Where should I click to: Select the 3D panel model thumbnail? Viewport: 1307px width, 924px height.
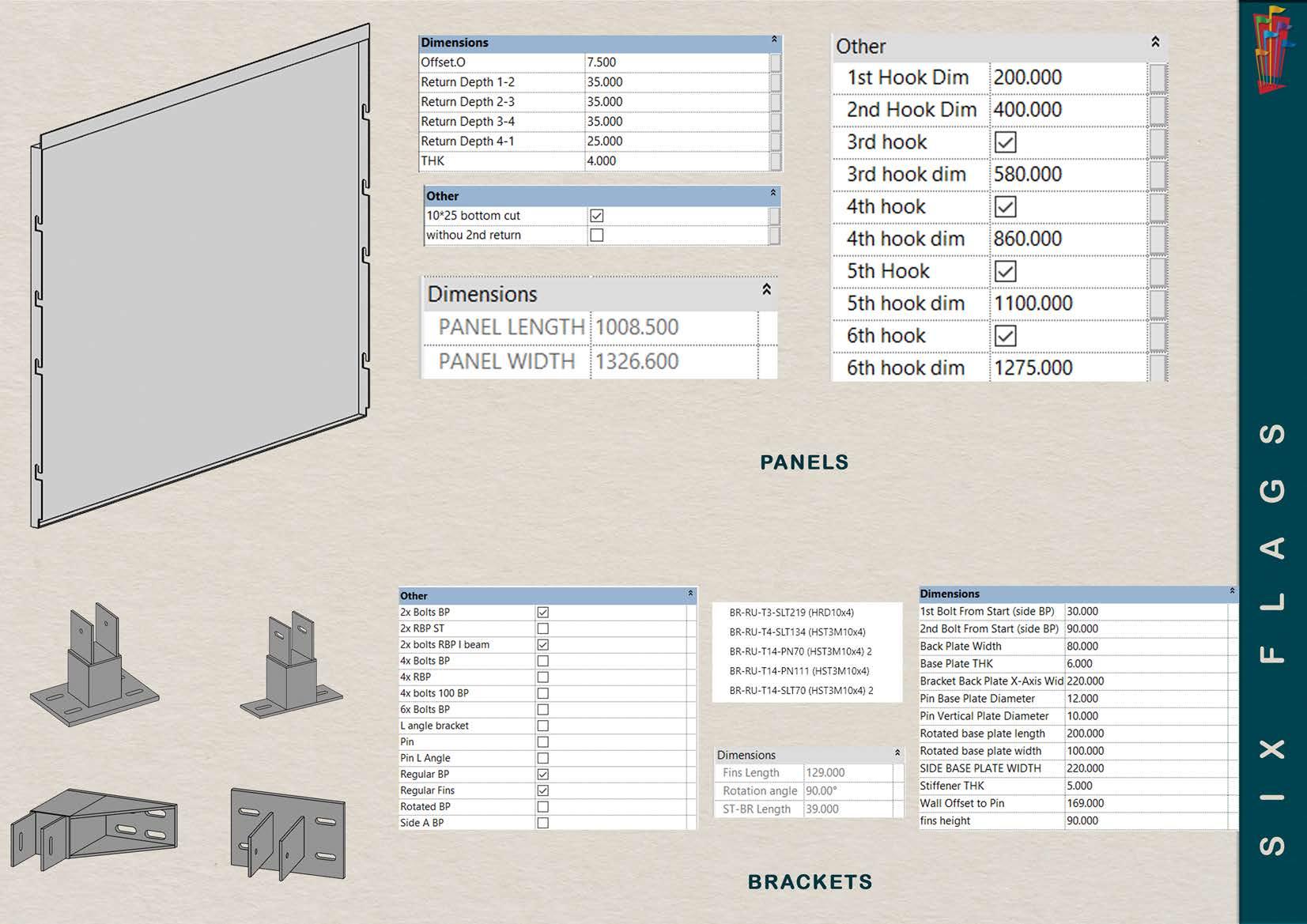201,275
